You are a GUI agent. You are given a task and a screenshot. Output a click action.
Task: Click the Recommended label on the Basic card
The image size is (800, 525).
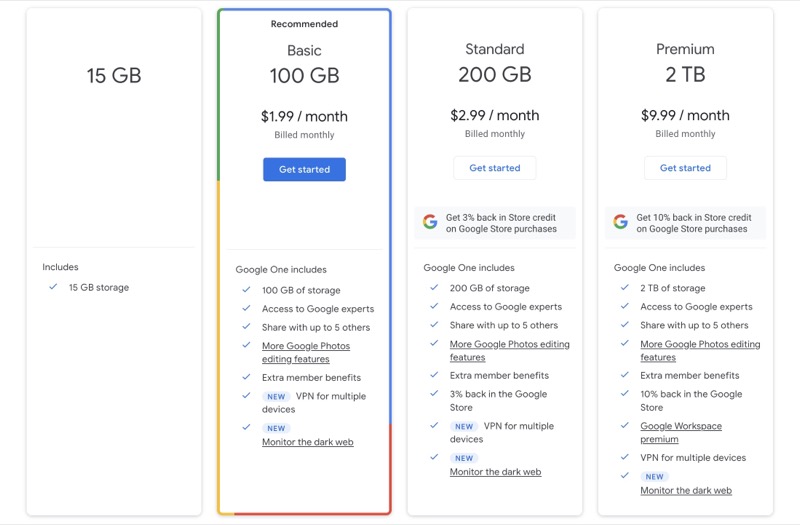point(304,24)
